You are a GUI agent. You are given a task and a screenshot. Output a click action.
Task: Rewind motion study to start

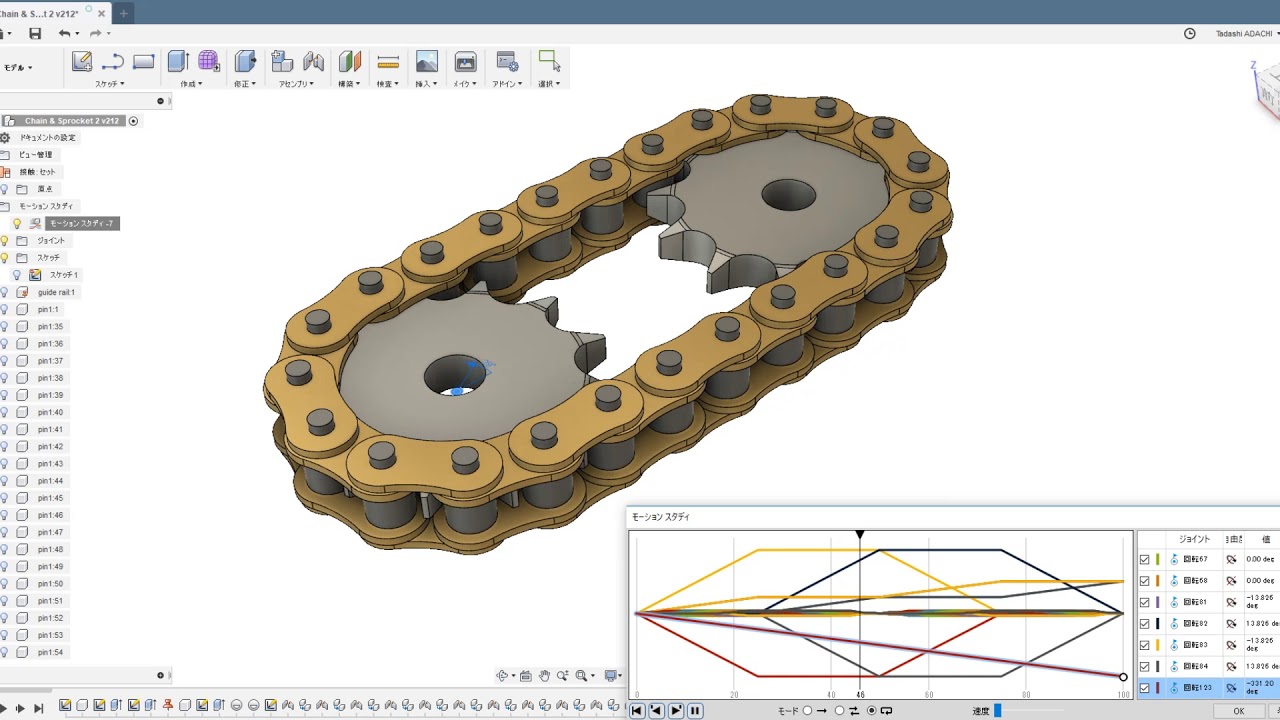(637, 711)
